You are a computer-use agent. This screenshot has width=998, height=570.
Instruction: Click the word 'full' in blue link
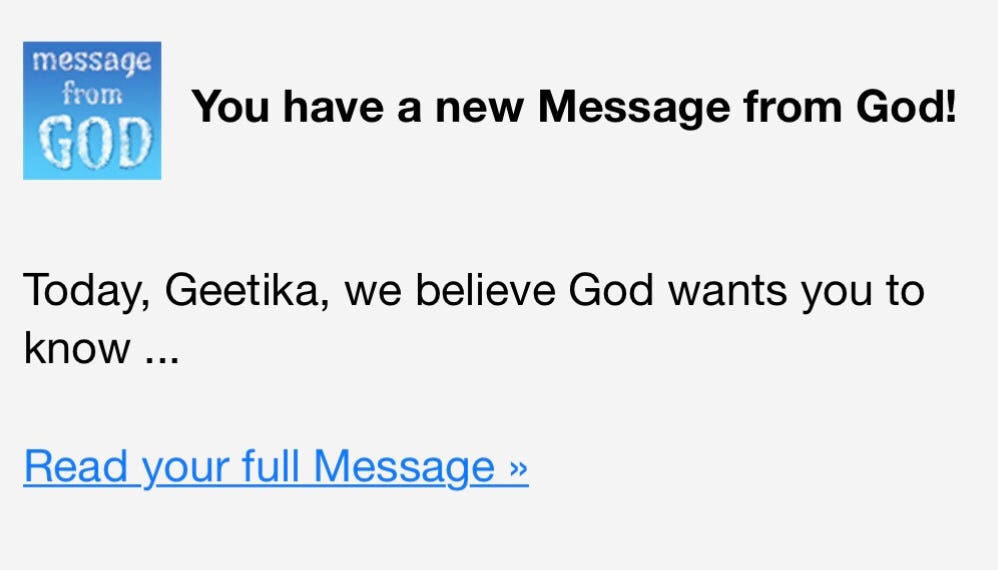tap(270, 466)
